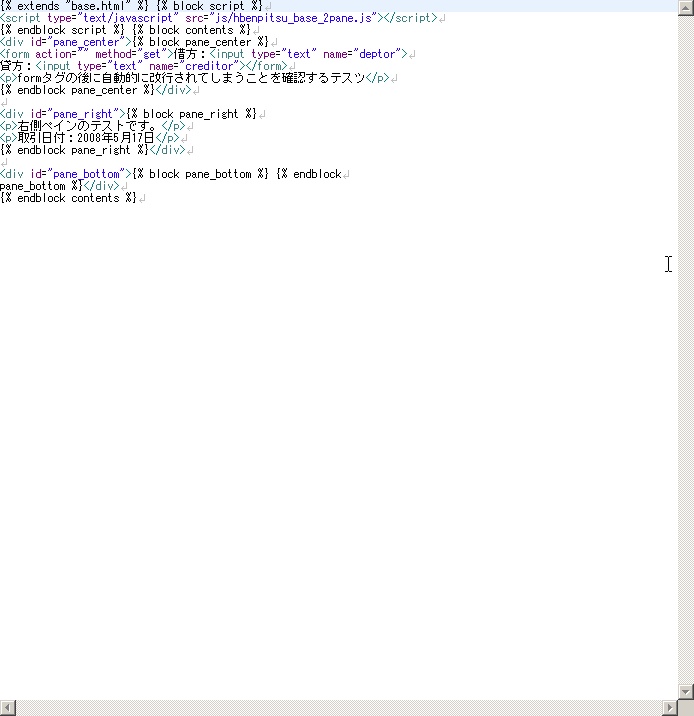
Task: Click the horizontal scrollbar left arrow
Action: tap(8, 708)
